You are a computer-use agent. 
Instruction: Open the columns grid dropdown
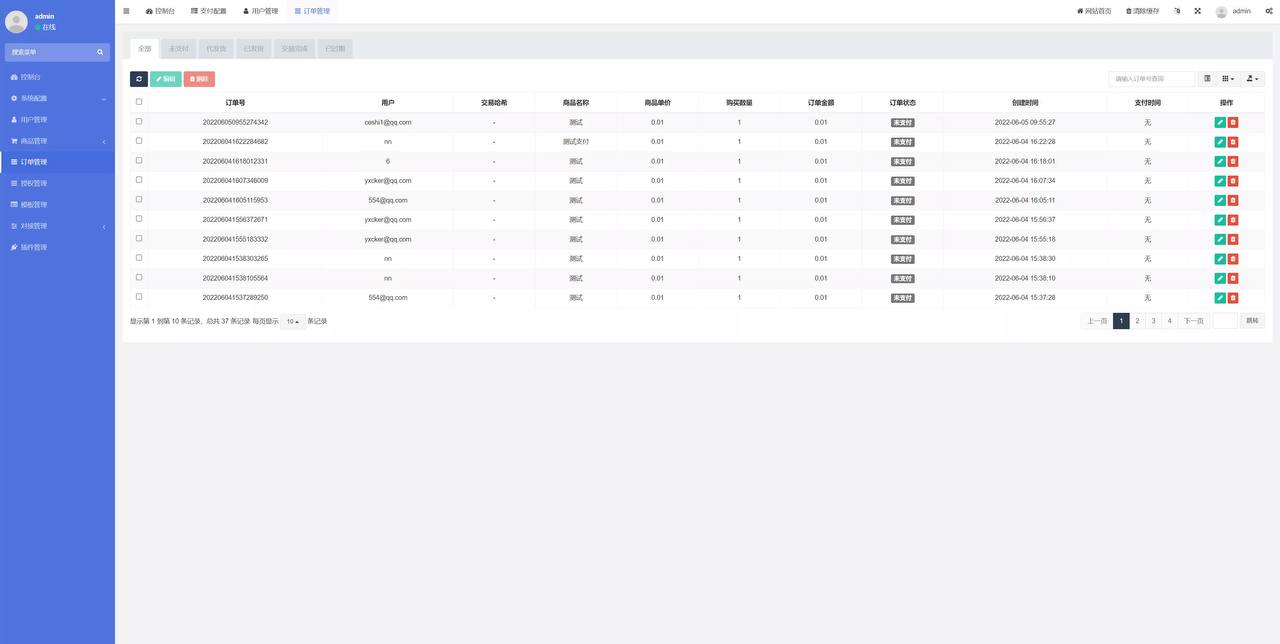point(1228,79)
